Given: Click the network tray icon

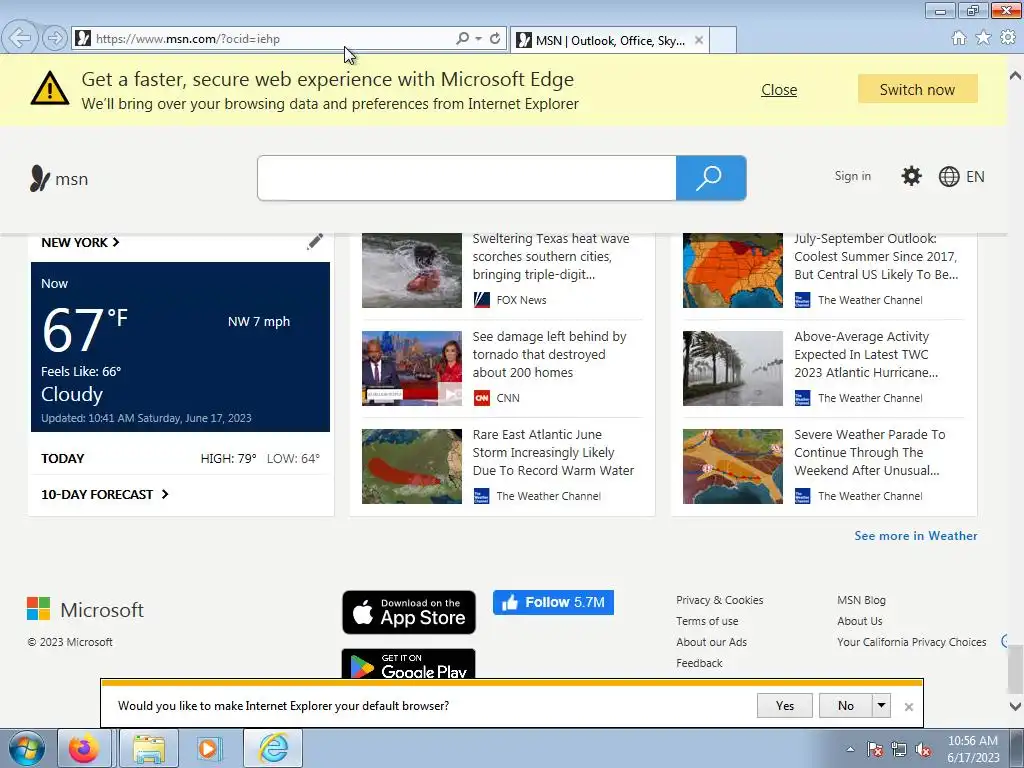Looking at the screenshot, I should (x=899, y=749).
